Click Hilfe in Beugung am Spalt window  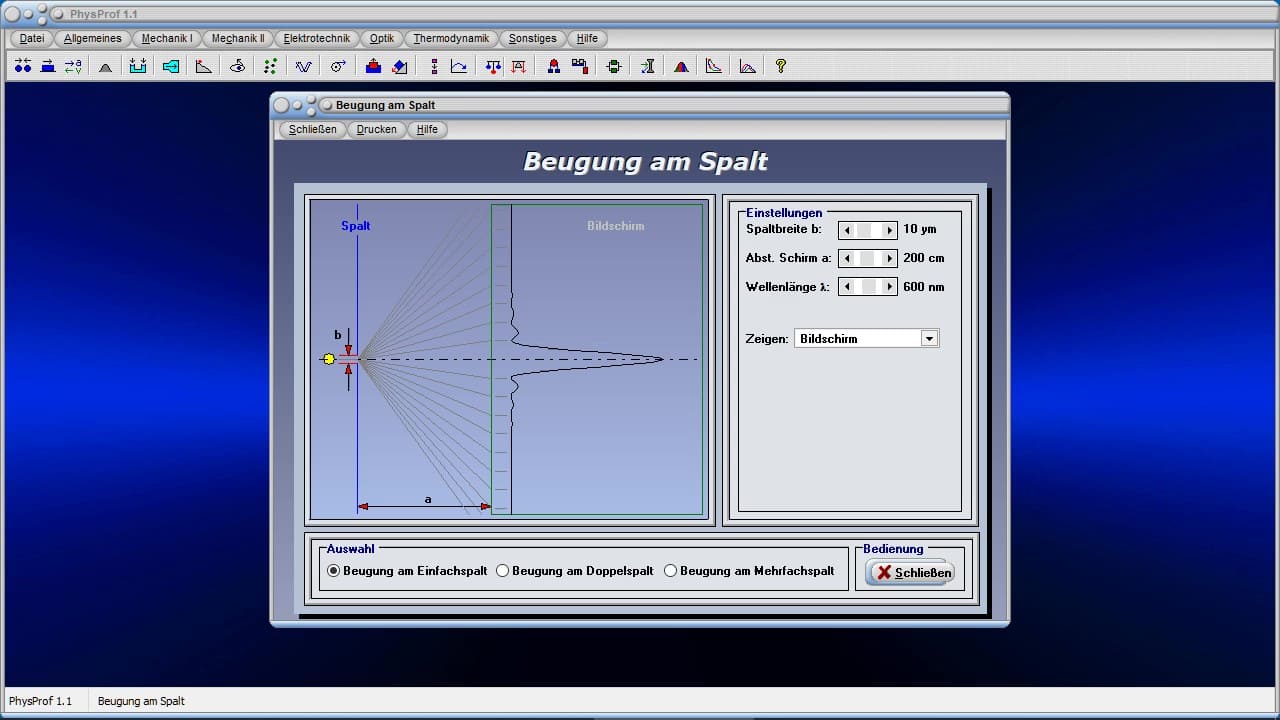coord(427,129)
